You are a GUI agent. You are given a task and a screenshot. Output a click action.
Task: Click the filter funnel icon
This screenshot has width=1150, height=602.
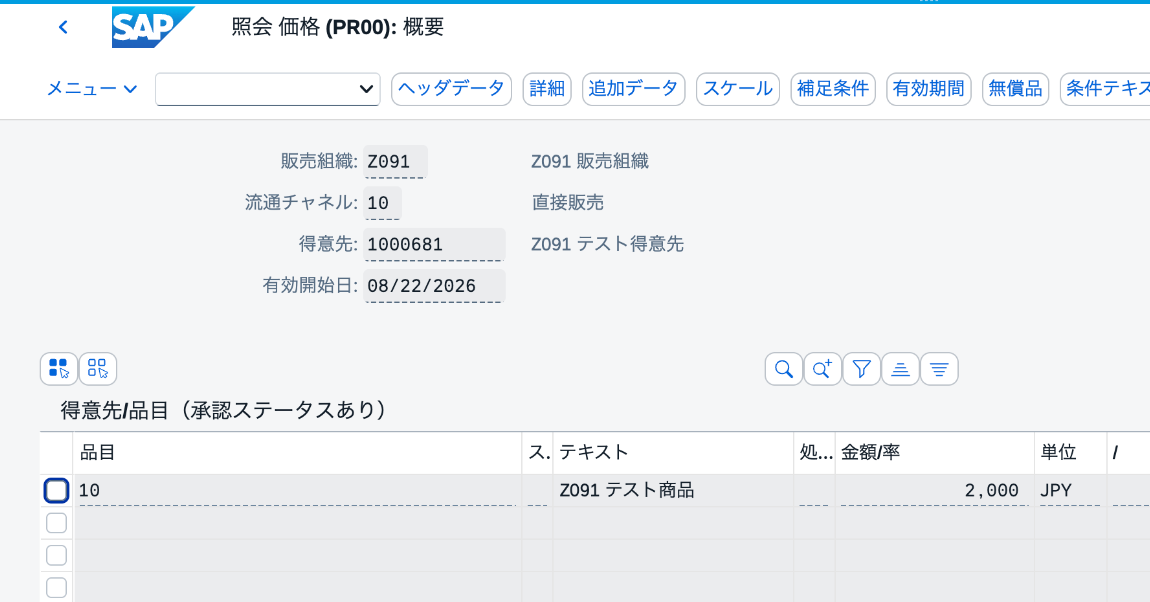tap(861, 369)
